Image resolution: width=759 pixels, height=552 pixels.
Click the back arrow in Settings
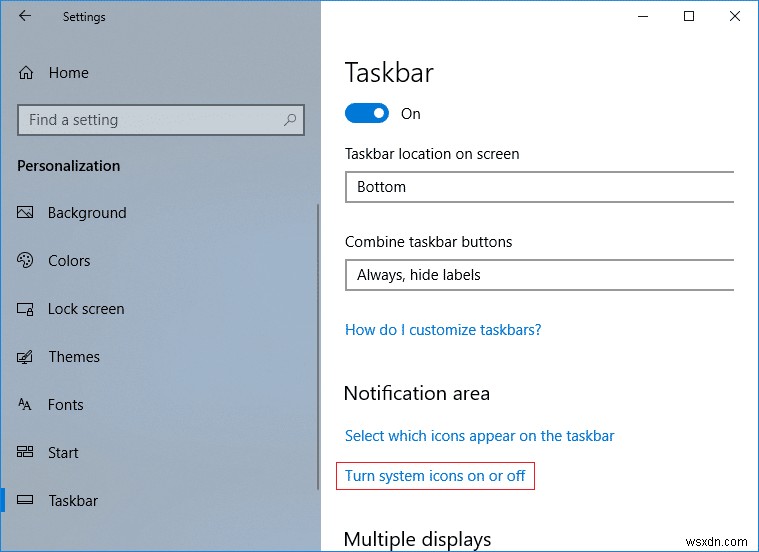24,16
